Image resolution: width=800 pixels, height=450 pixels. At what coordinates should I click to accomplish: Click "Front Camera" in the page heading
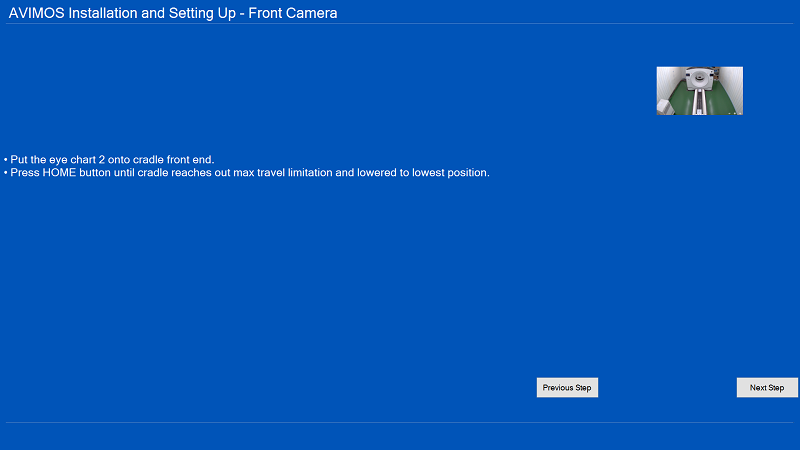298,12
